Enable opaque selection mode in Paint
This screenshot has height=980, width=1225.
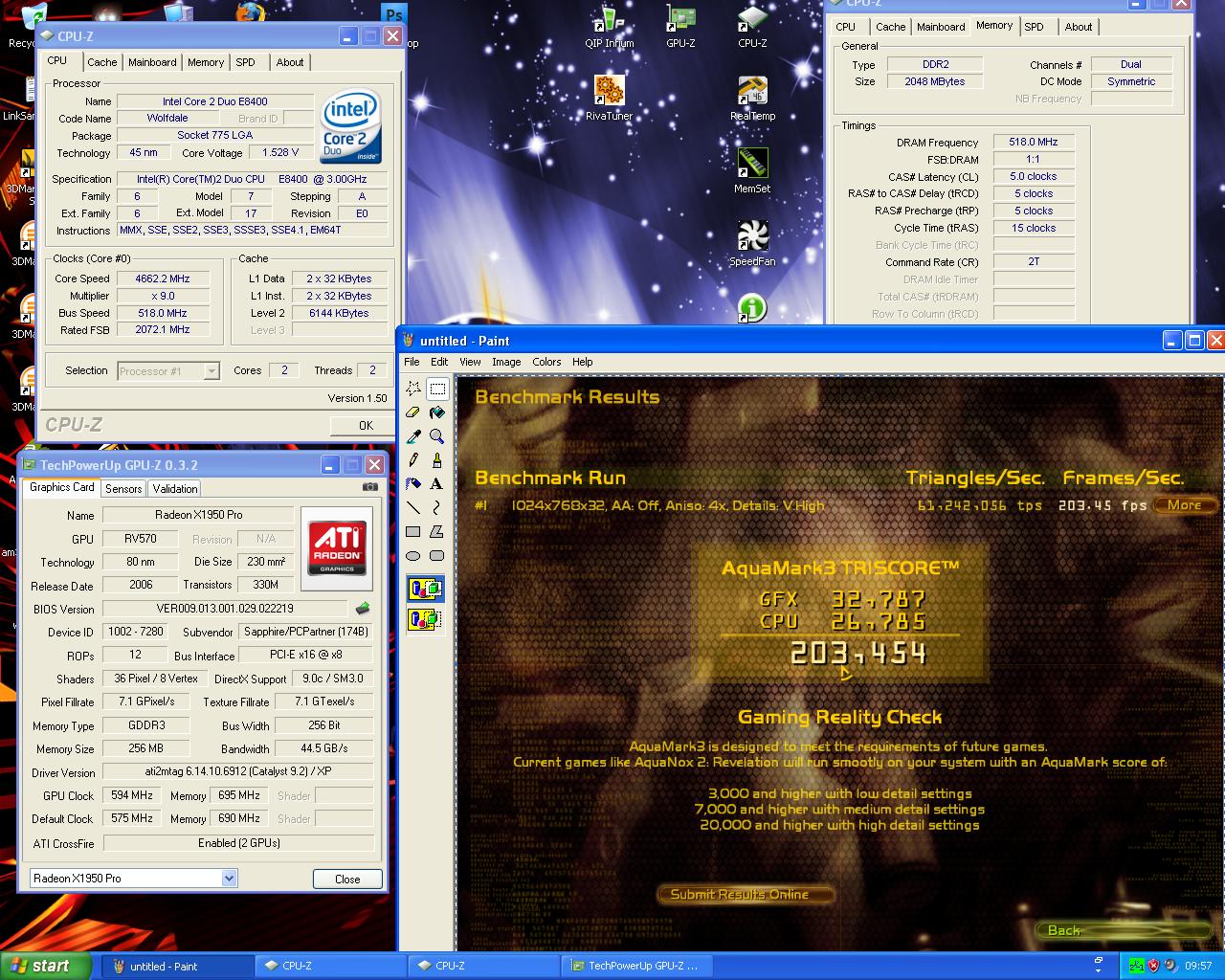426,590
